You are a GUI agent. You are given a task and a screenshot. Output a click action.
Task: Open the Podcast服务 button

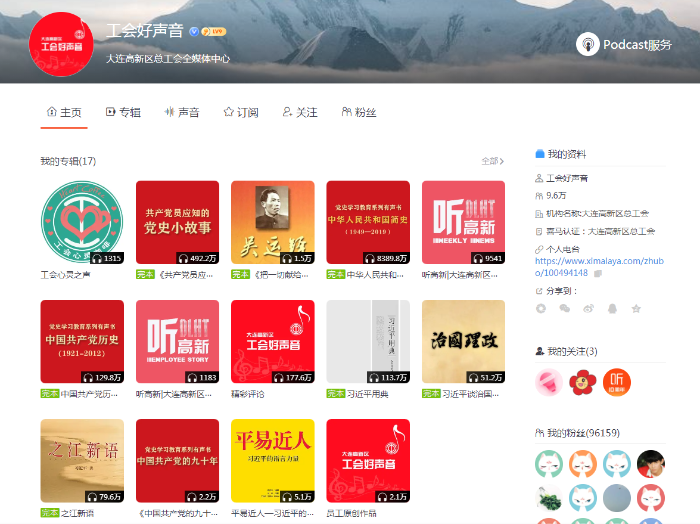(x=624, y=44)
